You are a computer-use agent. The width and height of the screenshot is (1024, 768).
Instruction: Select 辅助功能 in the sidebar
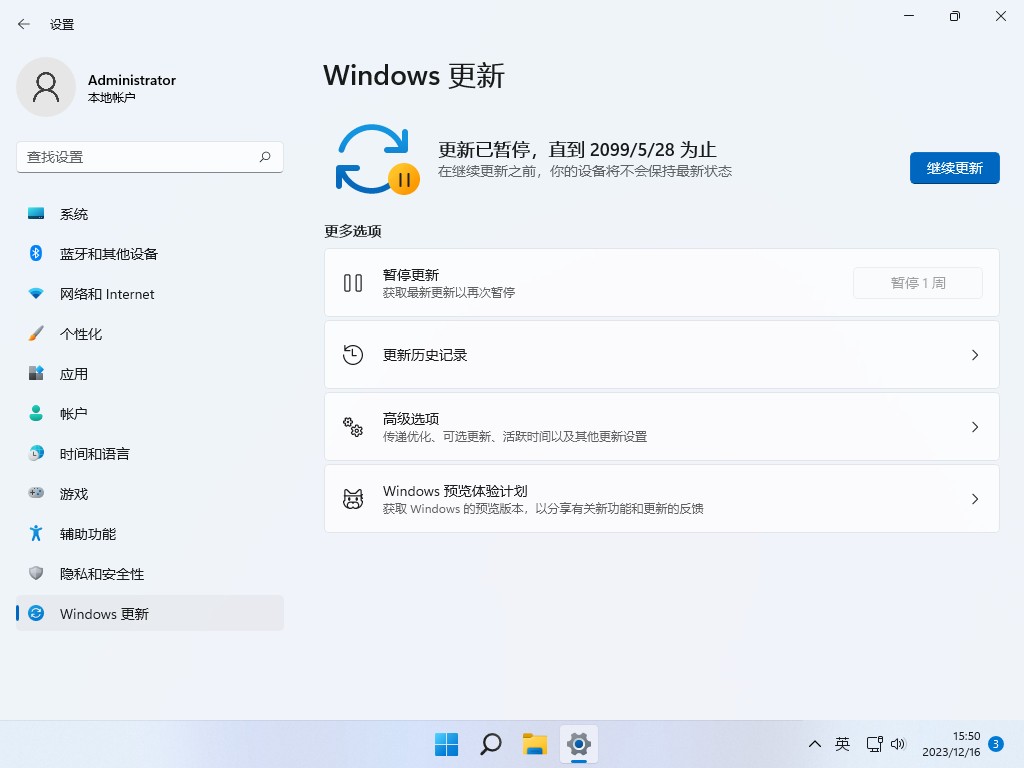pos(150,533)
